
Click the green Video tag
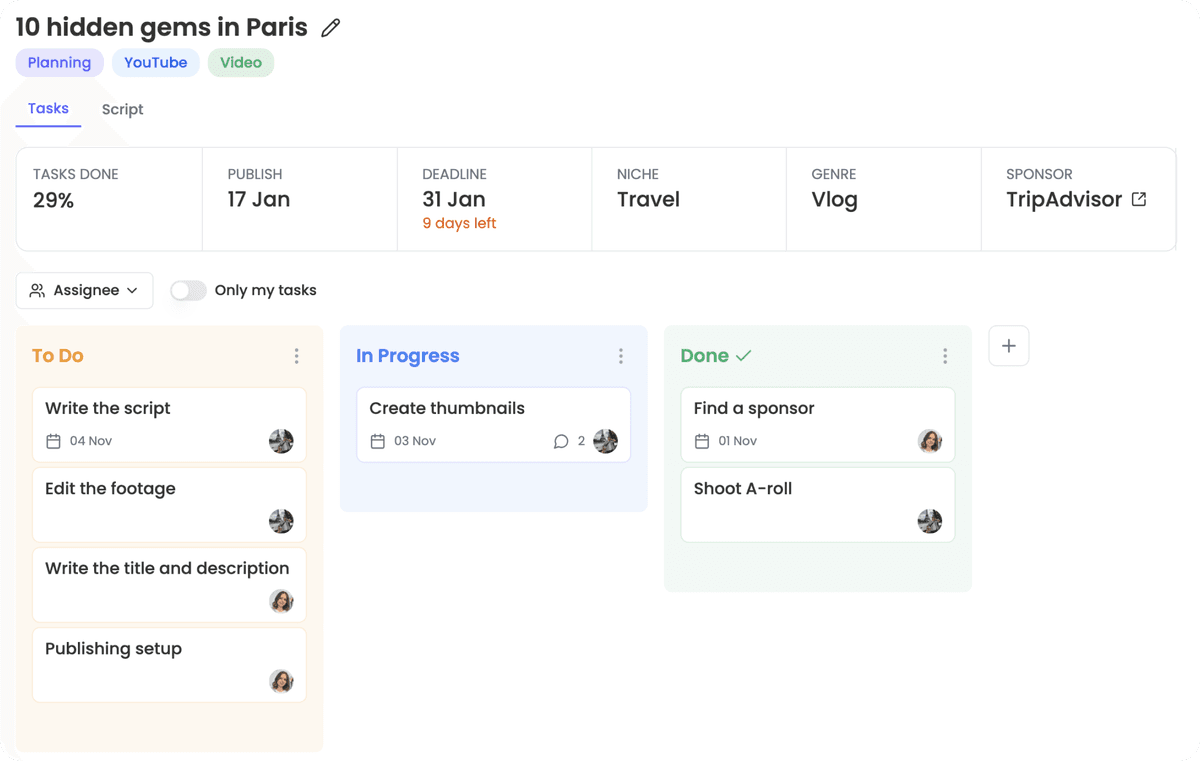click(x=241, y=62)
